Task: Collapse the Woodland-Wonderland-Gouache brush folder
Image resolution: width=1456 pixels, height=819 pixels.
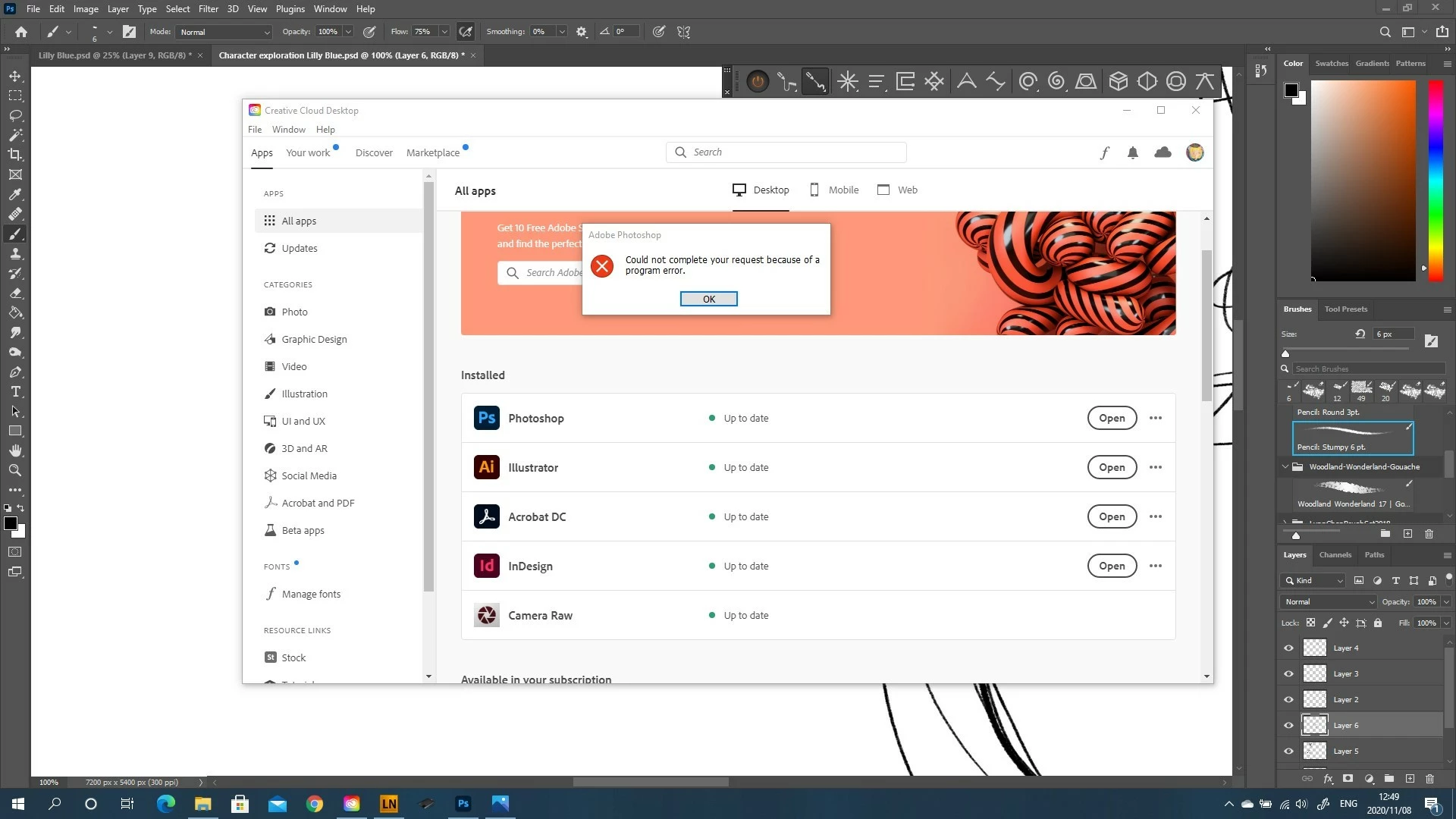Action: tap(1285, 467)
